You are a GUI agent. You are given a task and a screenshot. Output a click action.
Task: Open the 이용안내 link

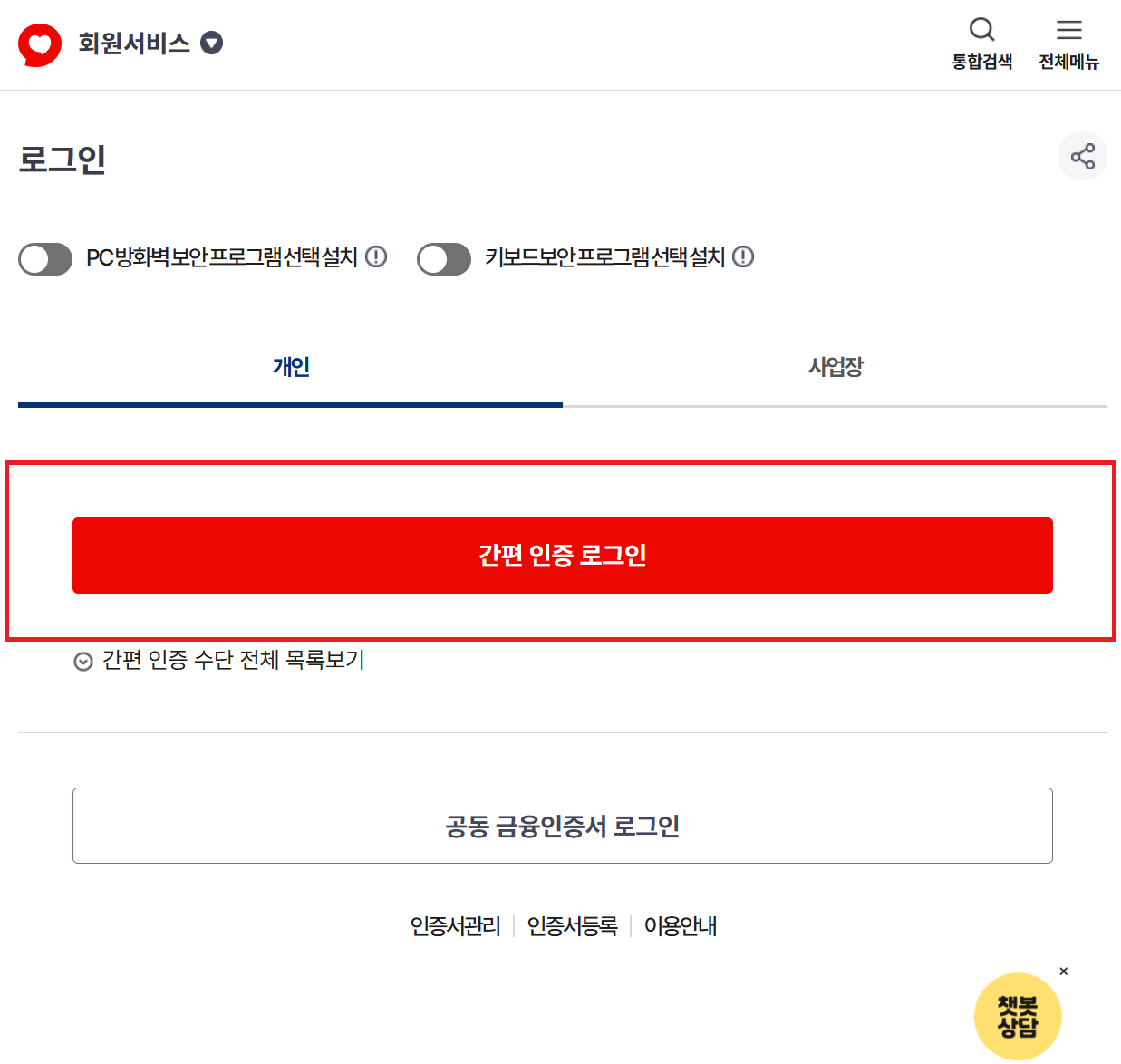(x=681, y=926)
